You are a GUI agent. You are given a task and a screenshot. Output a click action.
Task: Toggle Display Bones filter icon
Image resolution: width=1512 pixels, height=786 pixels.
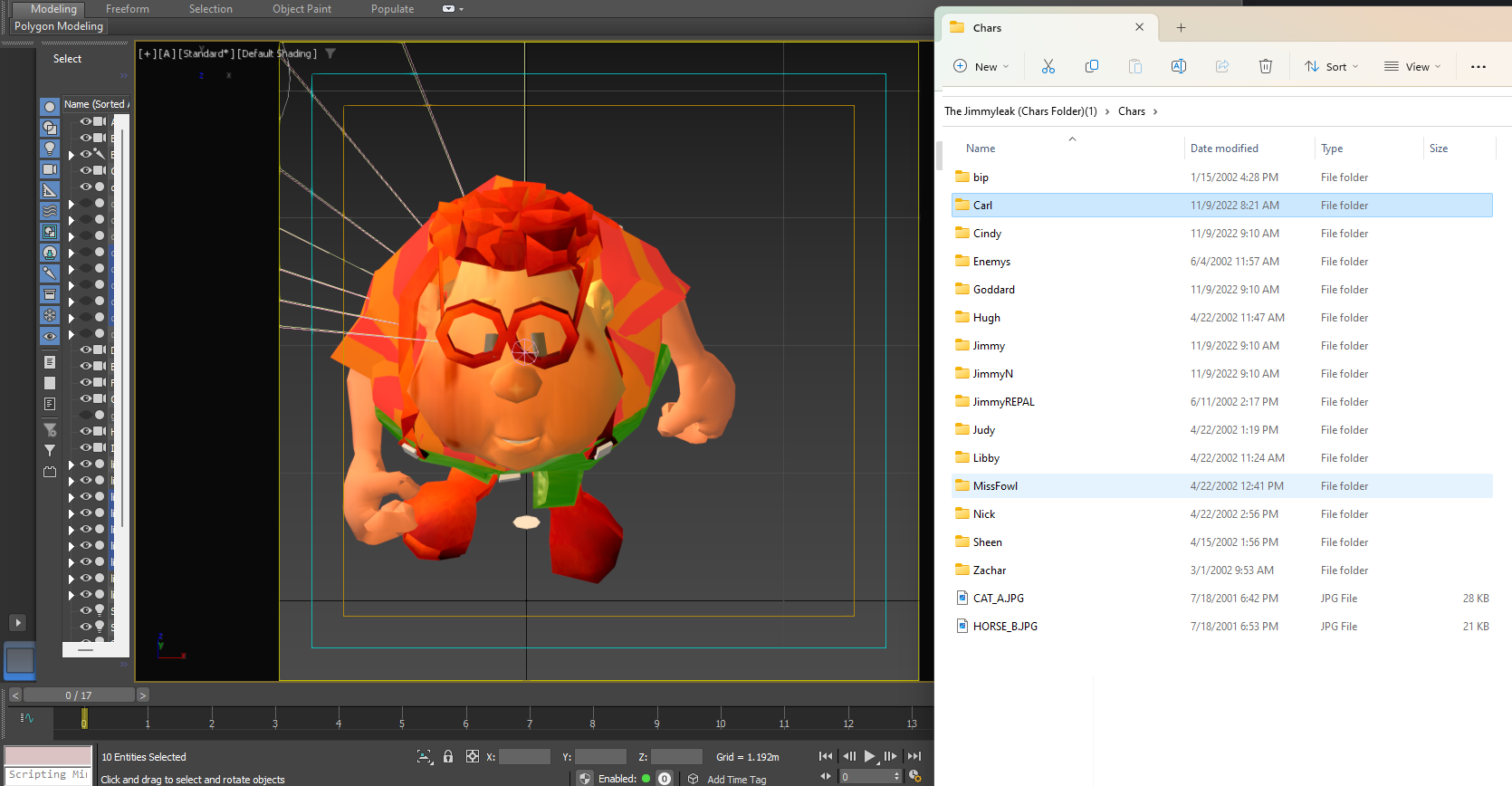coord(50,273)
